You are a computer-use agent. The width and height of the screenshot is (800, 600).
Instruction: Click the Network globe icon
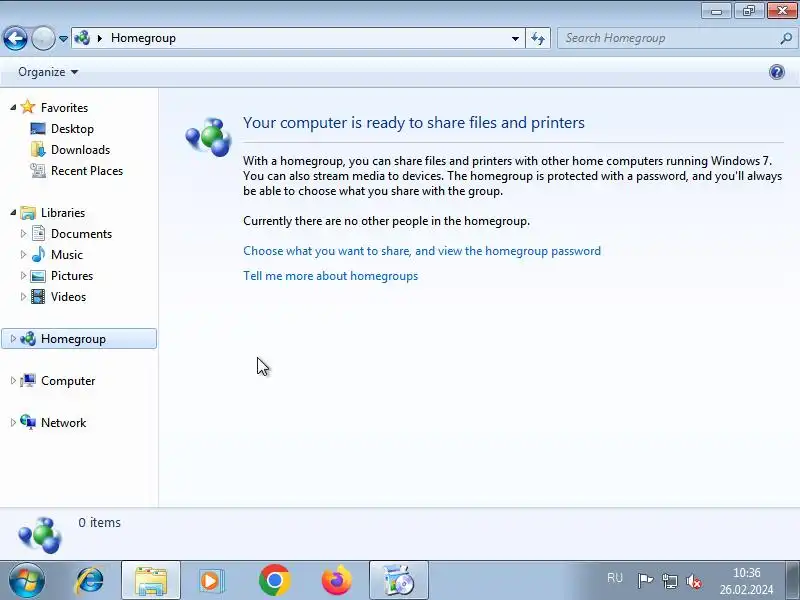point(28,422)
